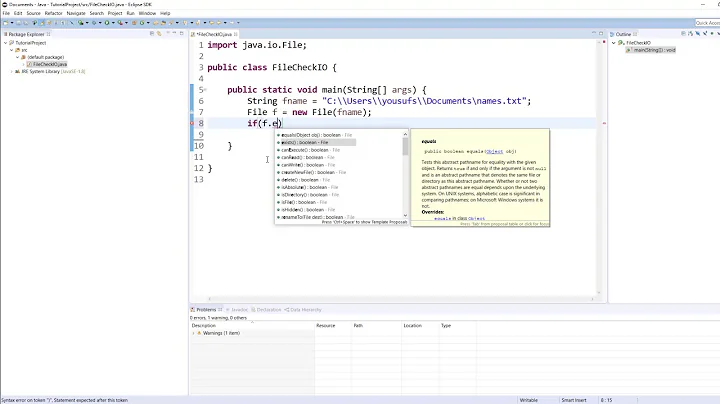This screenshot has width=720, height=404.
Task: Open dropdown arrow next to New icon
Action: click(12, 22)
